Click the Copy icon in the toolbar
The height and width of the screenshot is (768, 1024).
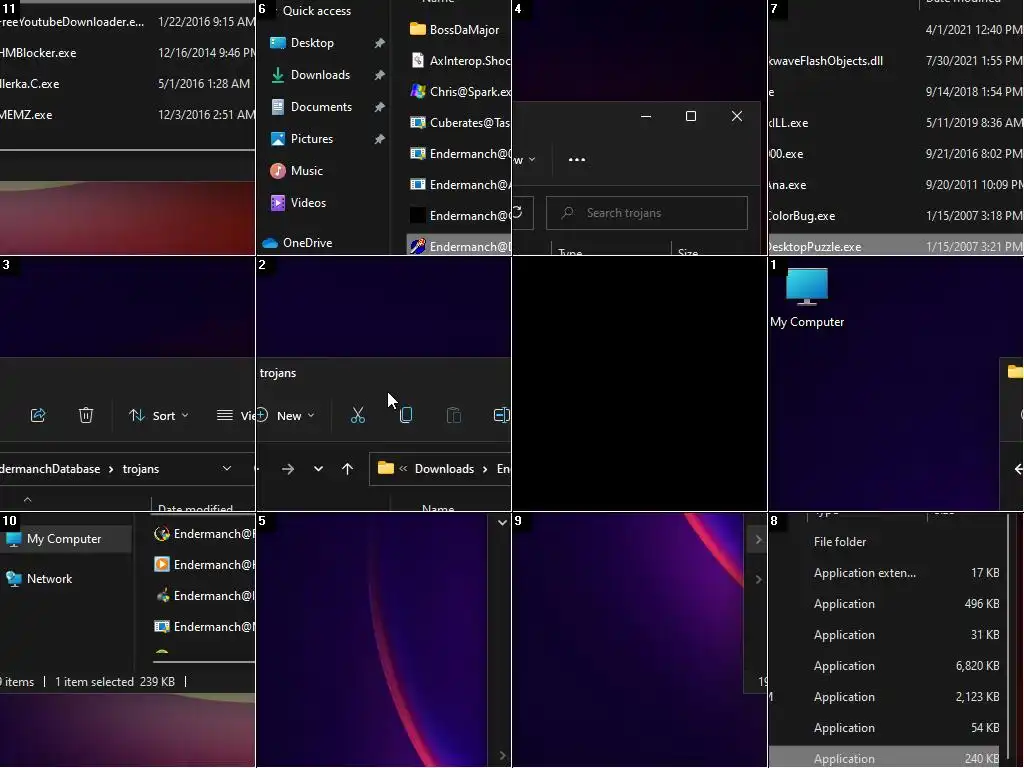pyautogui.click(x=406, y=415)
